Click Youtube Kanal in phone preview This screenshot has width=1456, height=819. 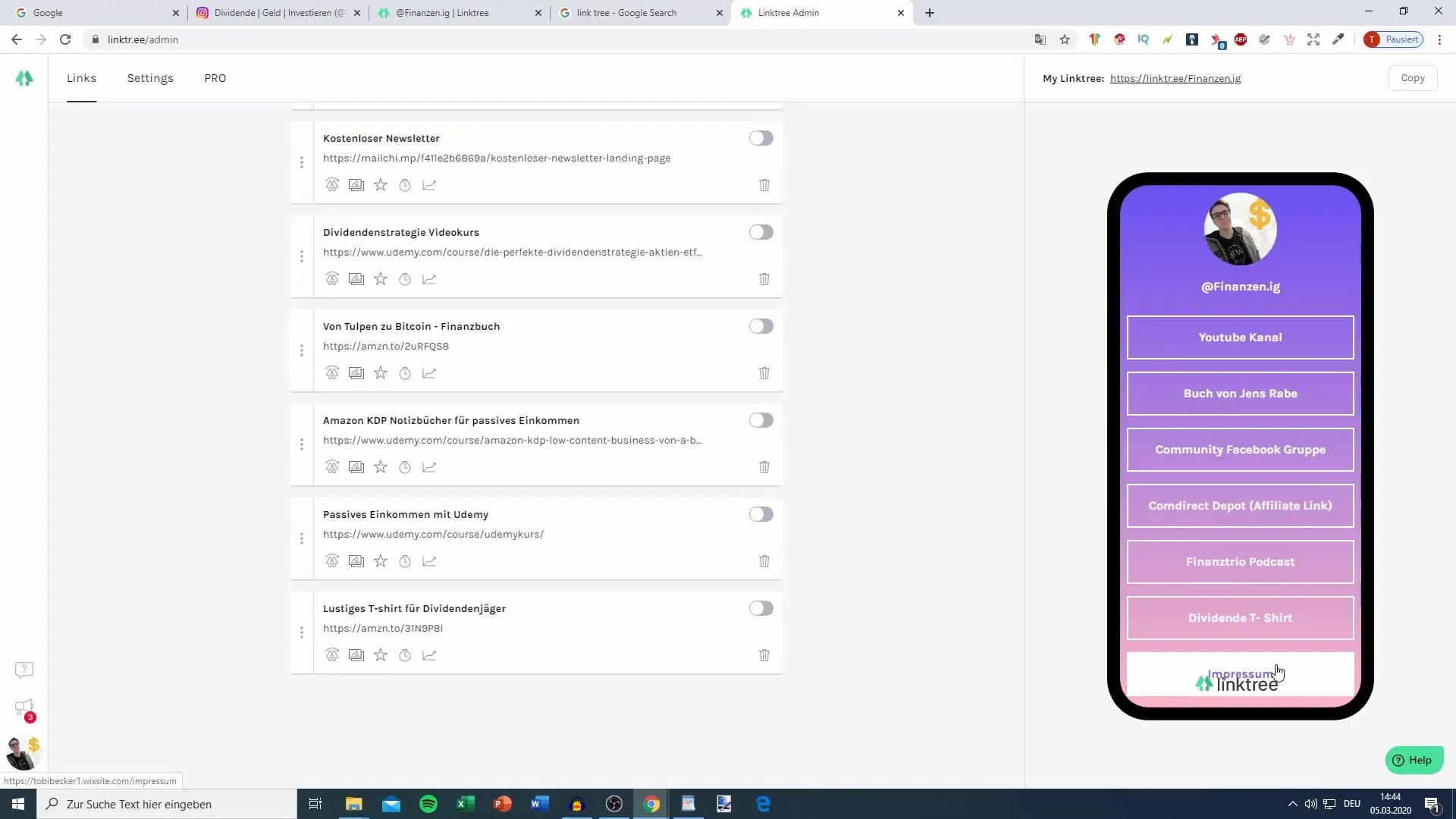point(1240,337)
